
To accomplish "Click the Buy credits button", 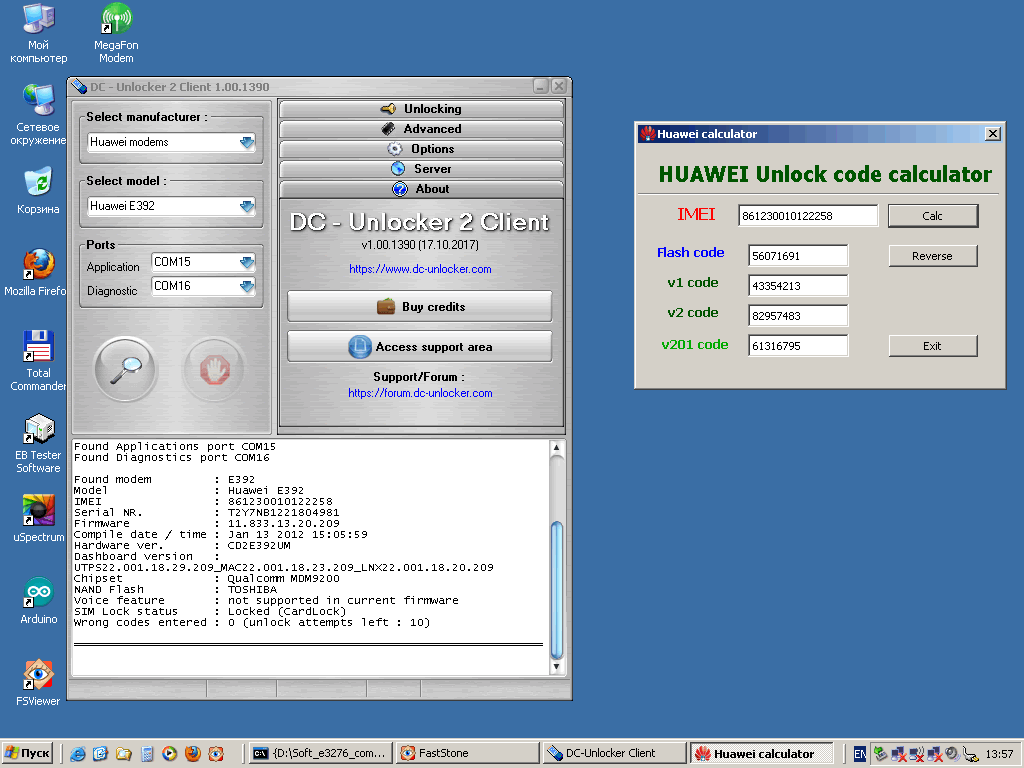I will (420, 307).
